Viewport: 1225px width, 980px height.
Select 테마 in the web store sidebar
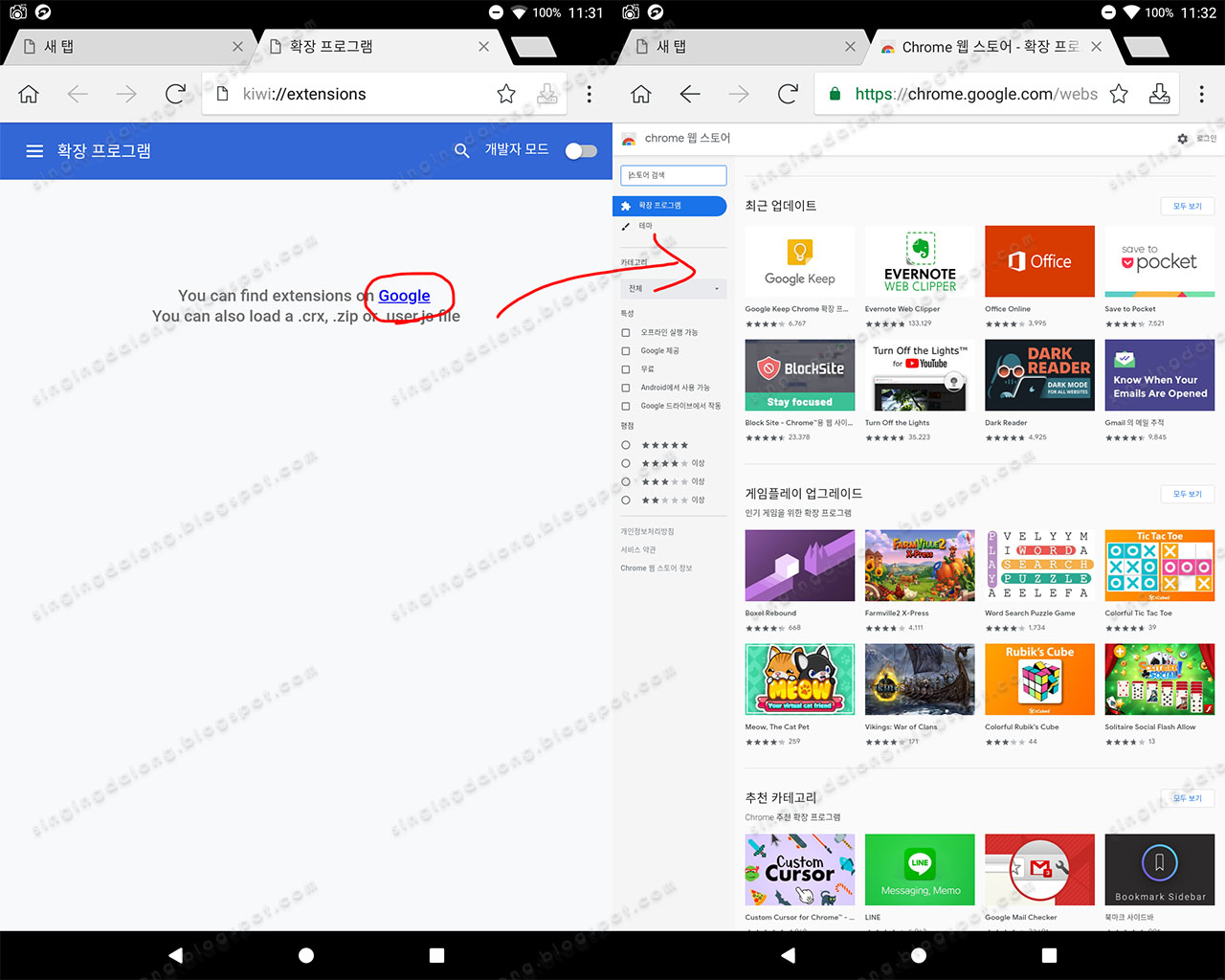(644, 224)
